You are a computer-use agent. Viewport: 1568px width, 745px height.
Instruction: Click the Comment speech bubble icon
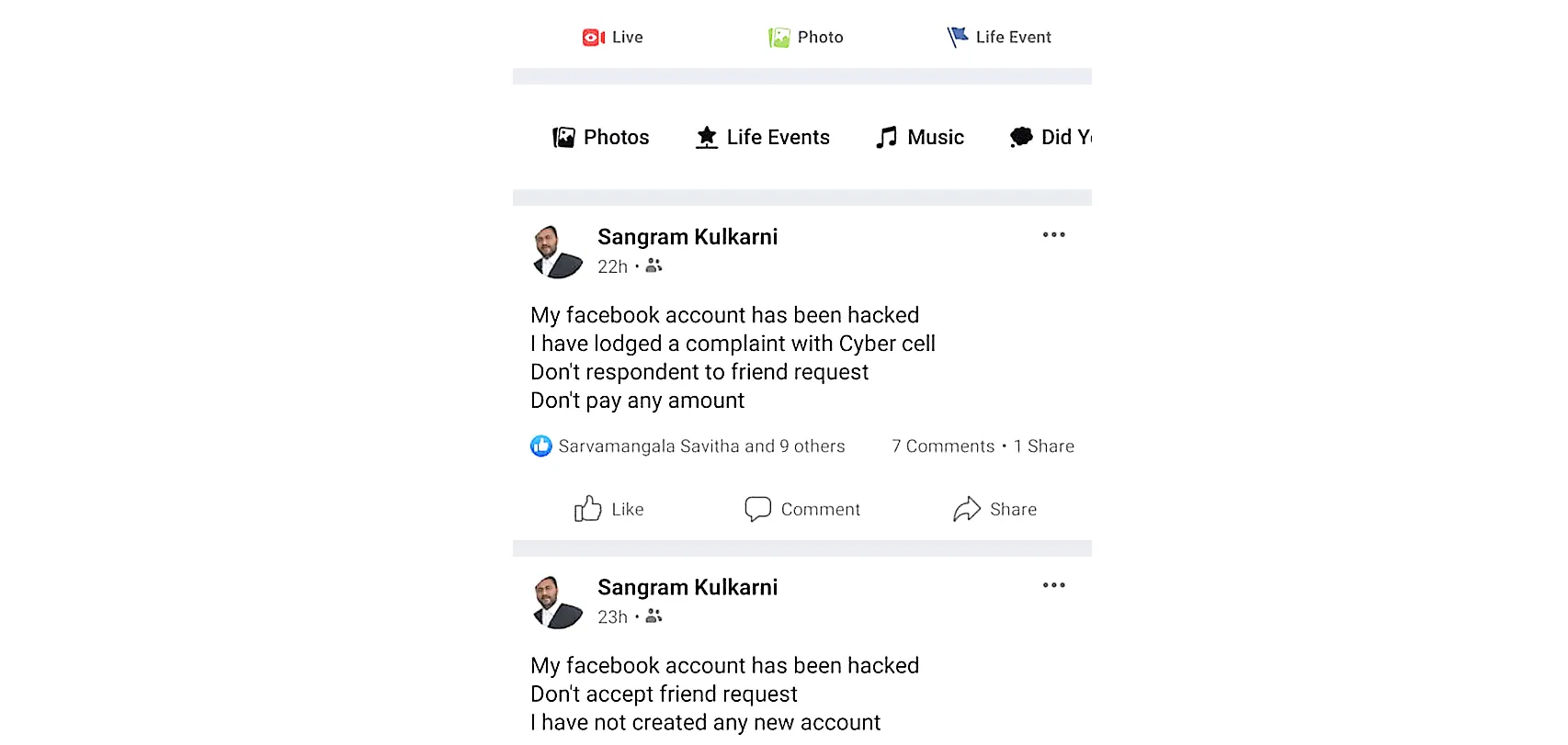[x=757, y=509]
